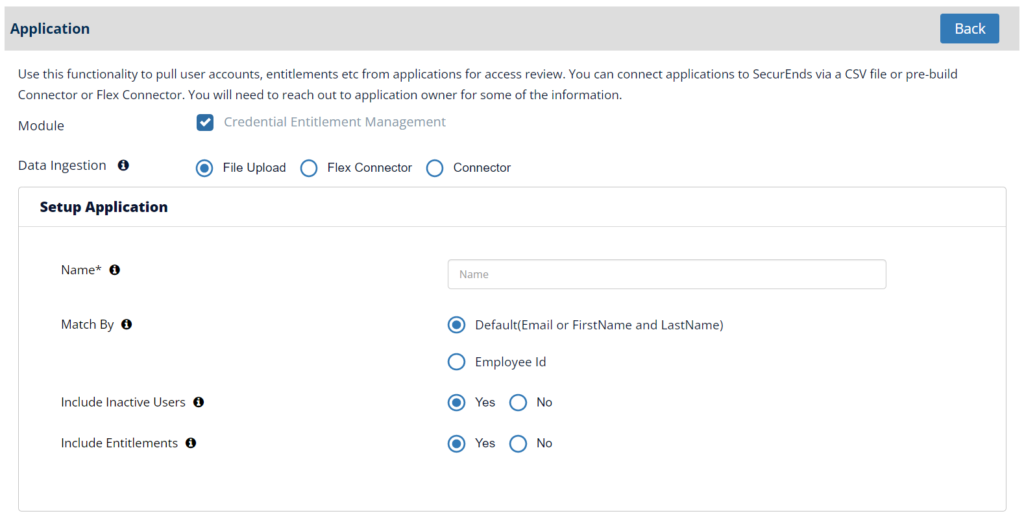Click the Include Entitlements info icon
This screenshot has height=518, width=1024.
tap(191, 443)
